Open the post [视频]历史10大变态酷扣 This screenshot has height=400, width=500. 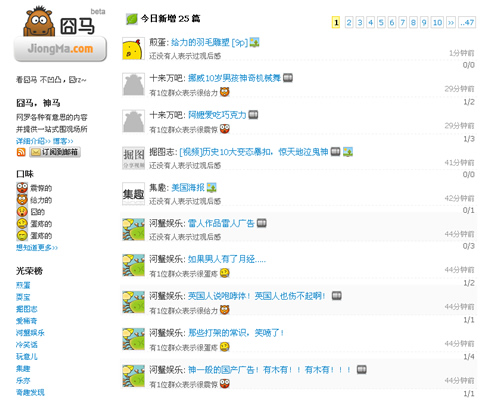click(x=254, y=152)
